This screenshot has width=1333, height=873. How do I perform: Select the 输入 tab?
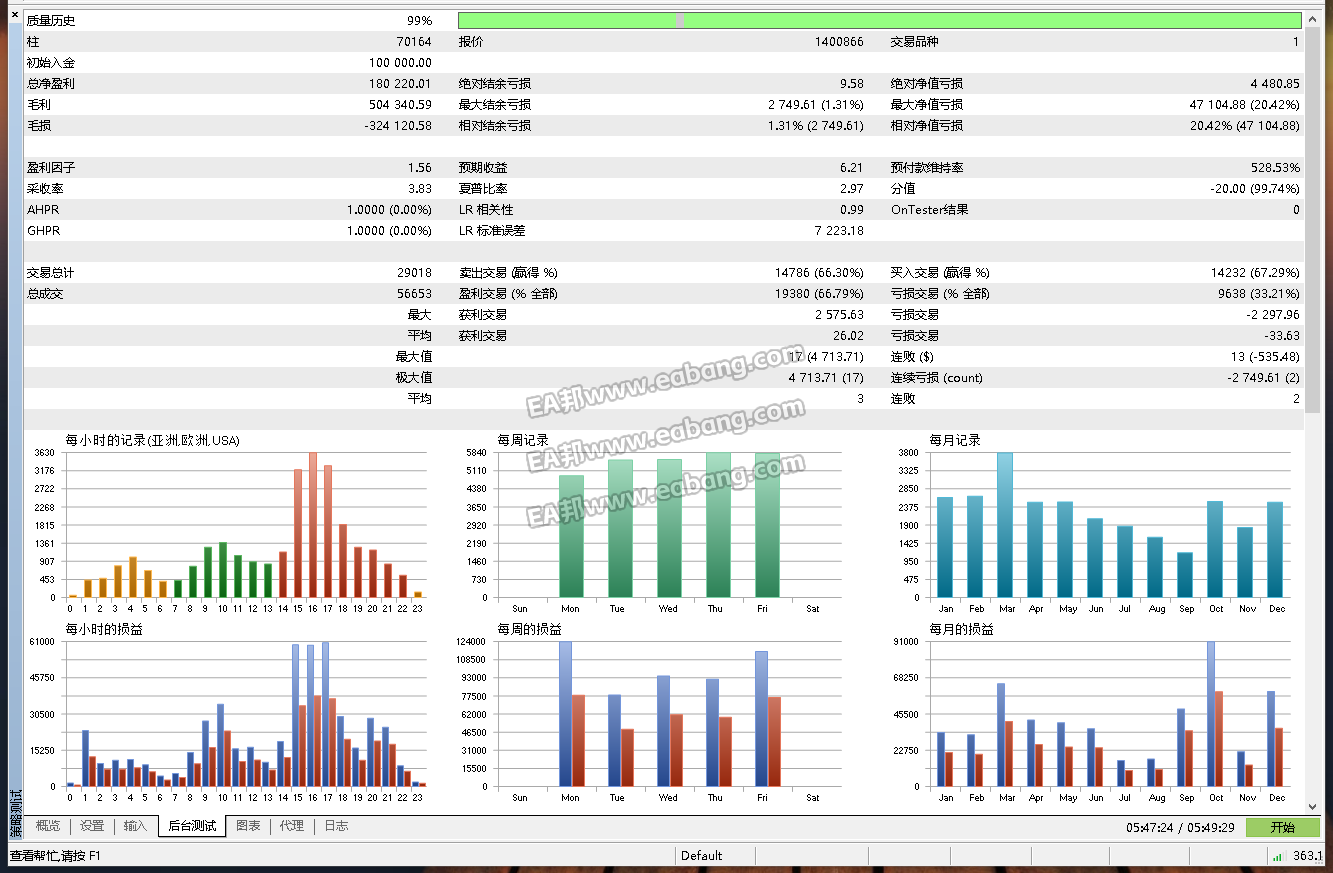click(135, 826)
